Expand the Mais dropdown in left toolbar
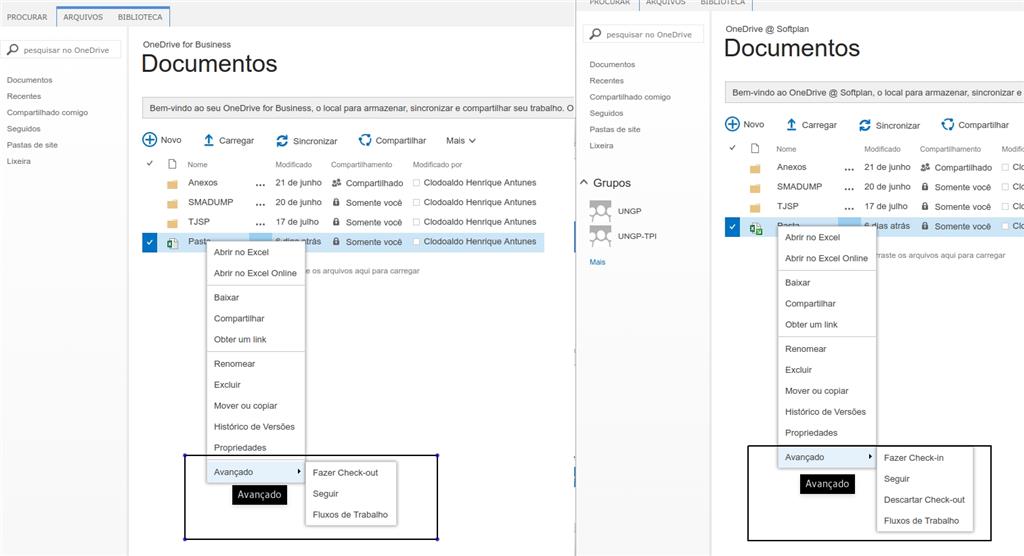The width and height of the screenshot is (1024, 556). [x=461, y=140]
